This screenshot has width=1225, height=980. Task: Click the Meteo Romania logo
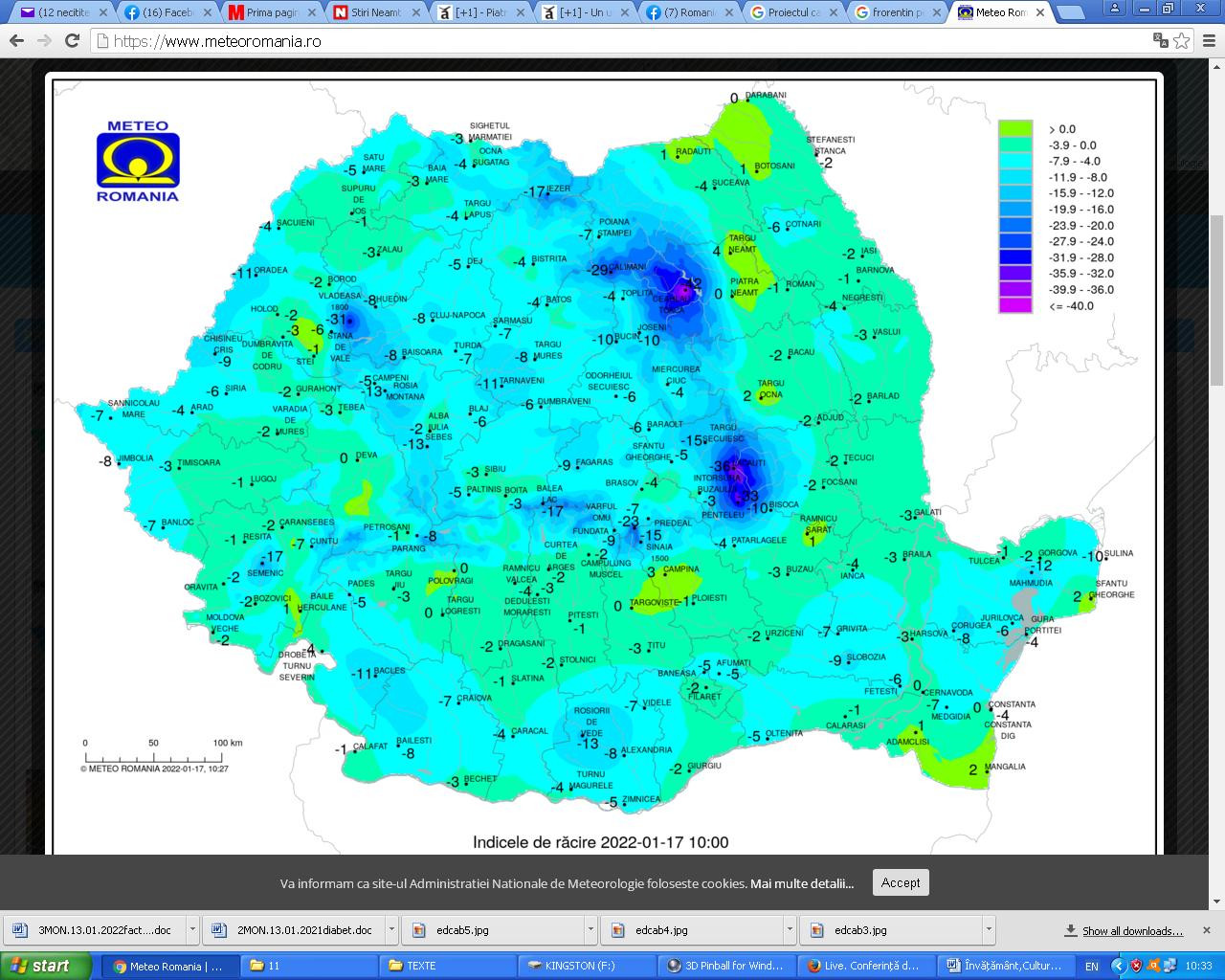[x=138, y=161]
